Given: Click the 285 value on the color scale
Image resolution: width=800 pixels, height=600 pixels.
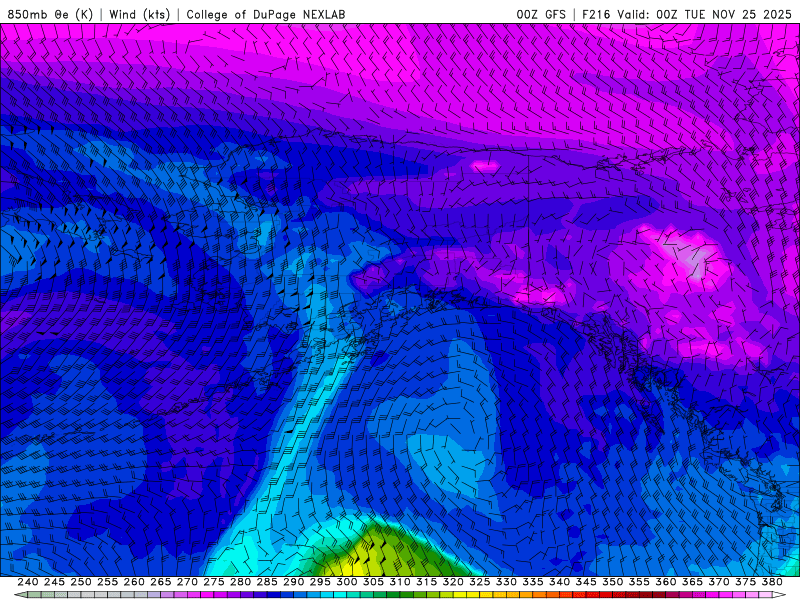Looking at the screenshot, I should click(267, 582).
